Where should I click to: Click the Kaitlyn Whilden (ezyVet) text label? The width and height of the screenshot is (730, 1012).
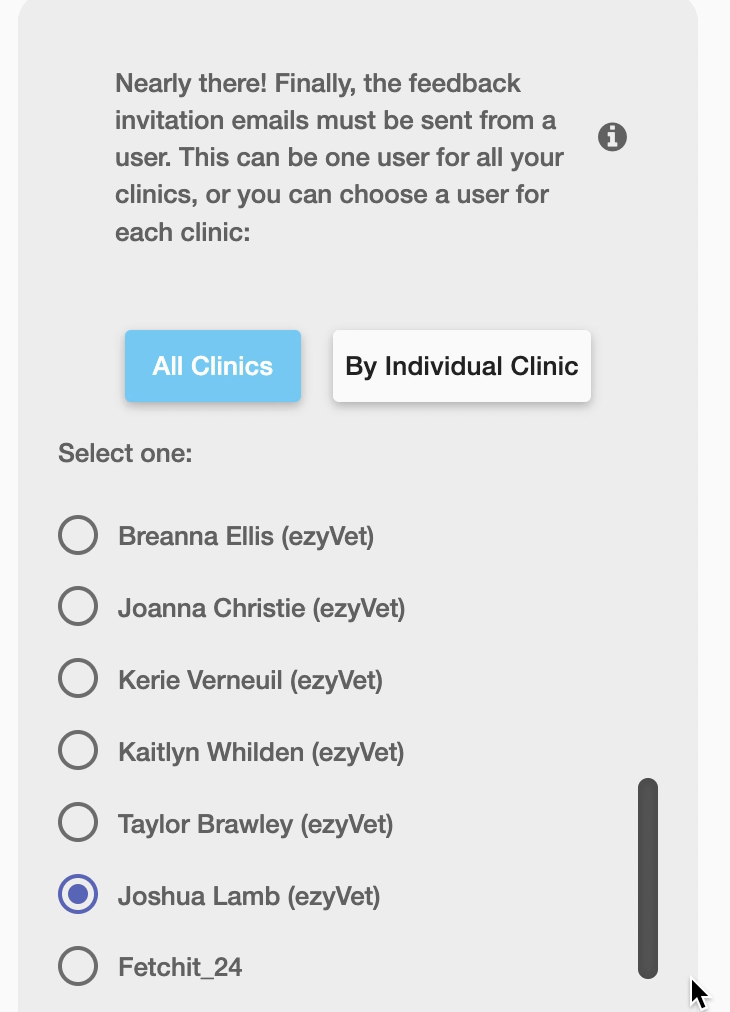pos(261,752)
